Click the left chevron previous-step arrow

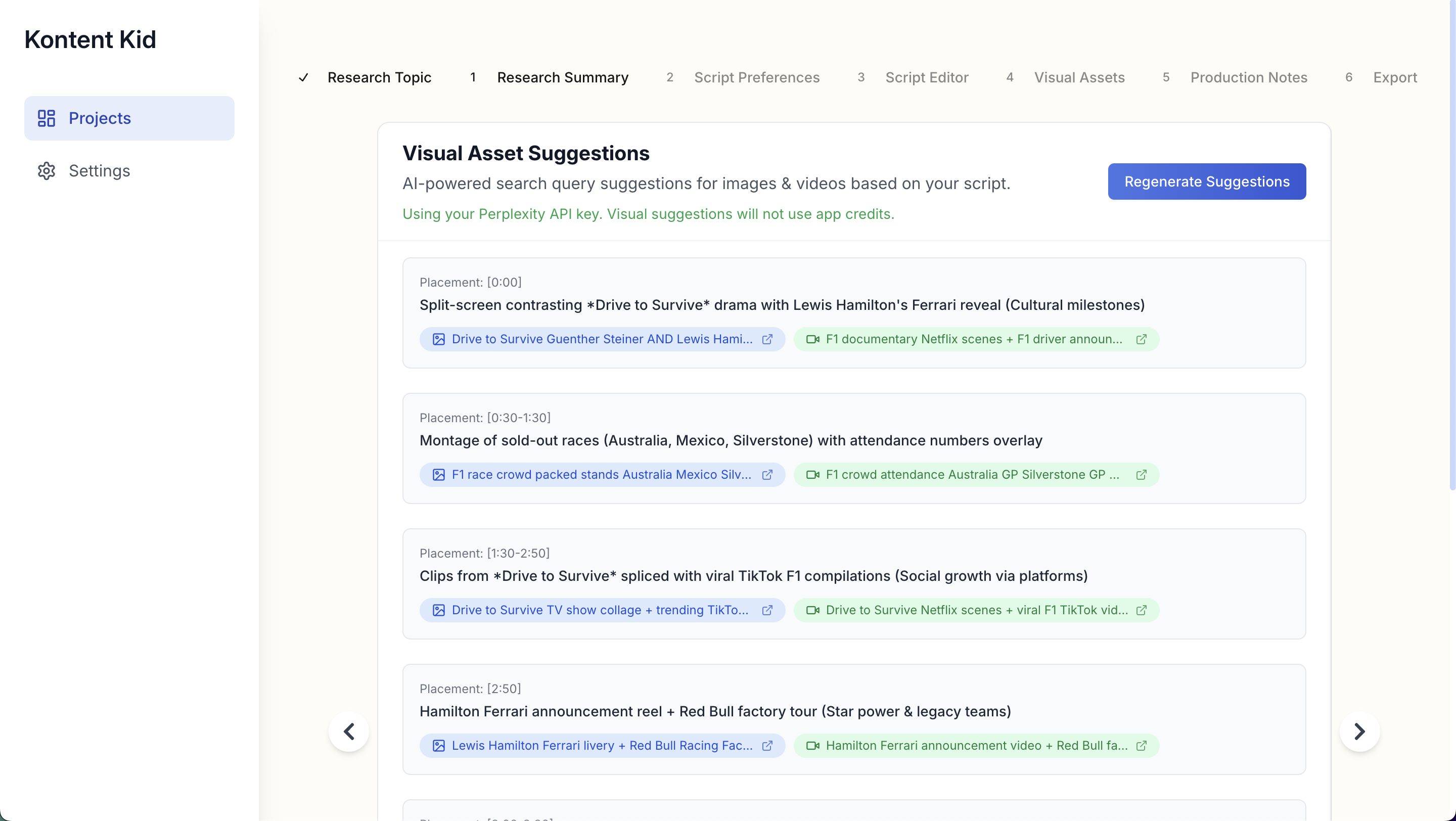349,732
